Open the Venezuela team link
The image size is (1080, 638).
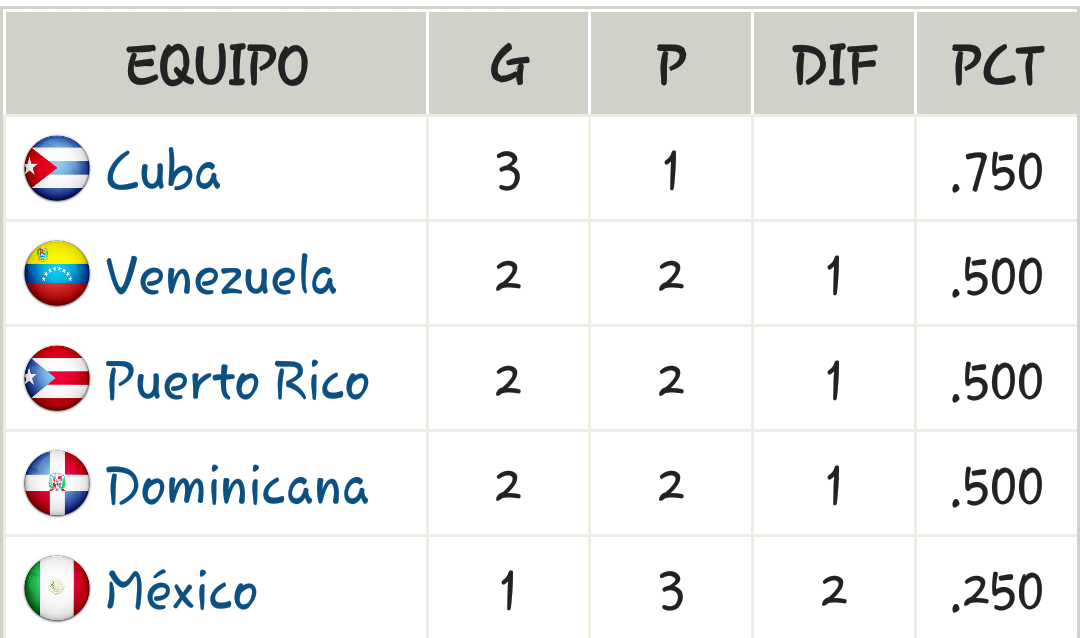coord(221,276)
